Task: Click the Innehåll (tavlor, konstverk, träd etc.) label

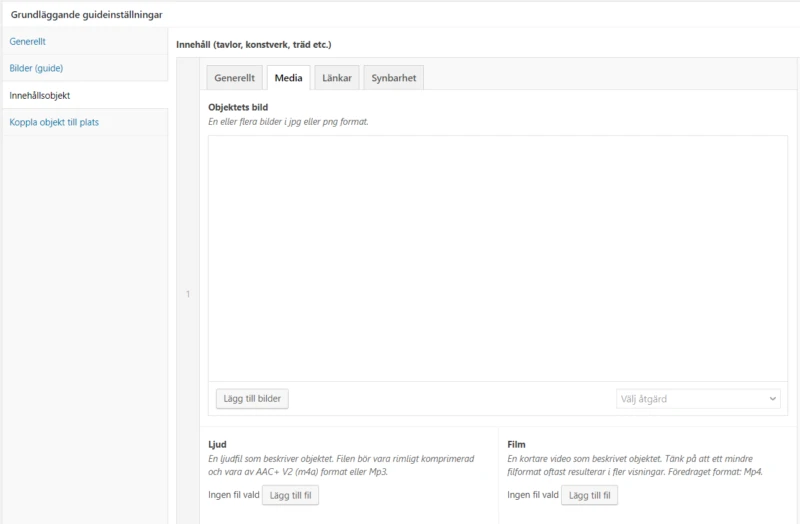Action: click(x=254, y=44)
